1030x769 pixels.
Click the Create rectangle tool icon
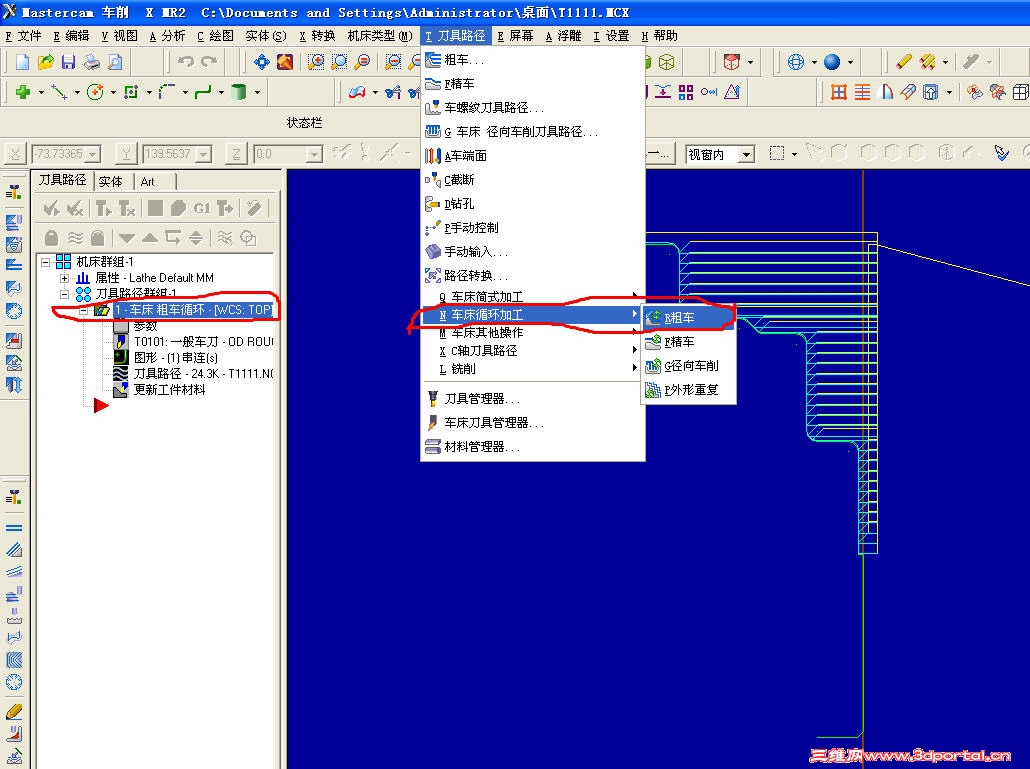pos(131,93)
